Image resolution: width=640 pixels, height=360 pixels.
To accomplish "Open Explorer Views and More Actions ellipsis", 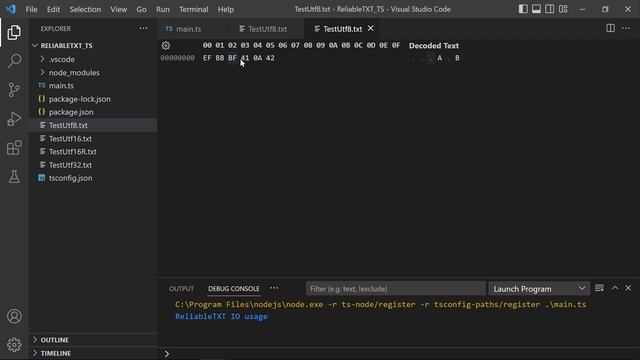I will tap(143, 28).
